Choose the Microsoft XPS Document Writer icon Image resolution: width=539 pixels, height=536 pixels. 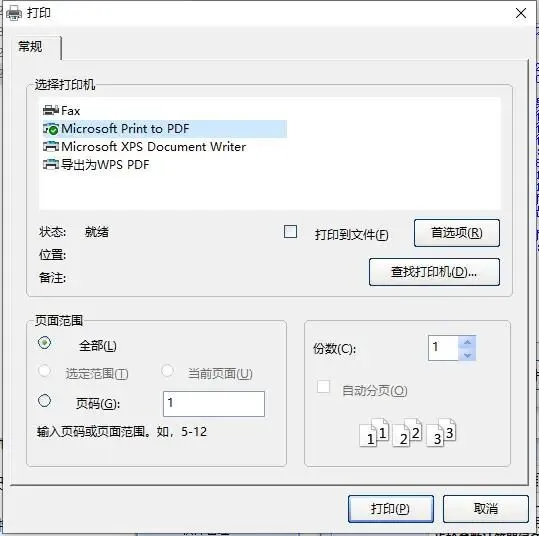click(x=51, y=147)
